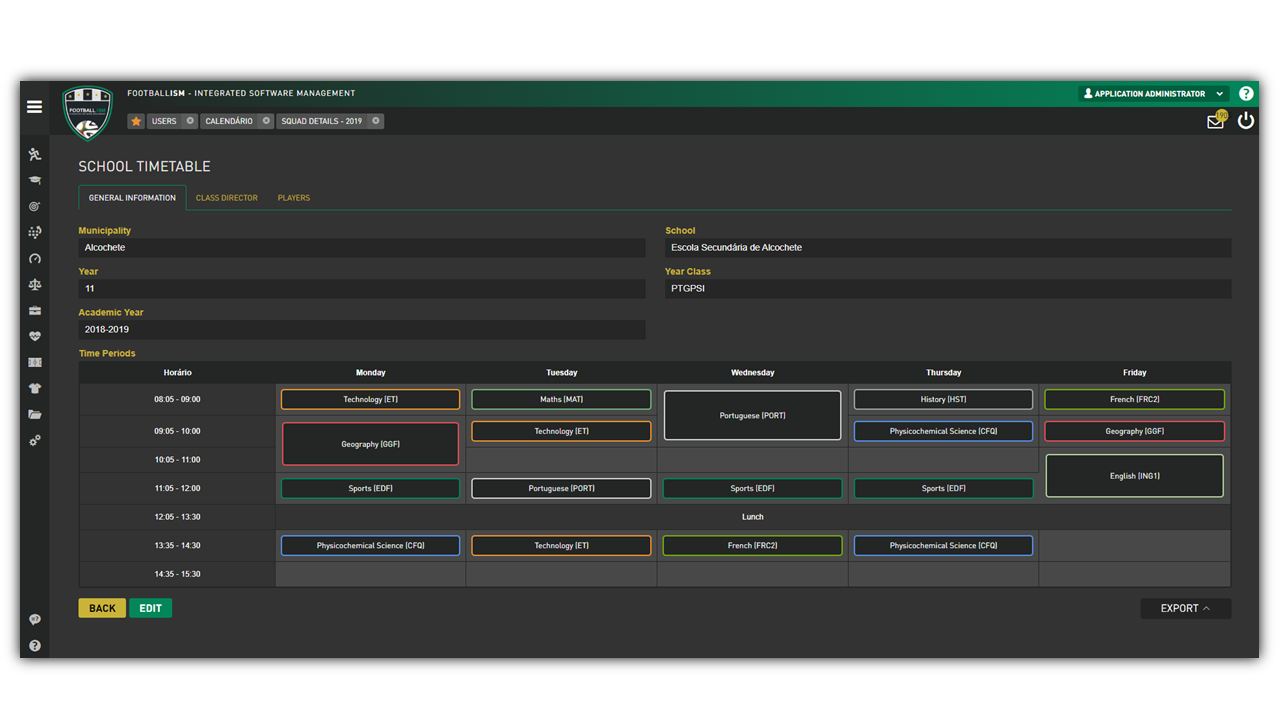Open the balance scales legal icon
This screenshot has height=720, width=1280.
click(35, 284)
